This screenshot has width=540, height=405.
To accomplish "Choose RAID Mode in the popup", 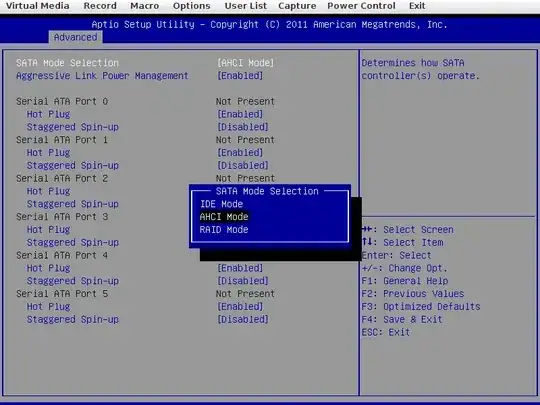I will tap(224, 230).
